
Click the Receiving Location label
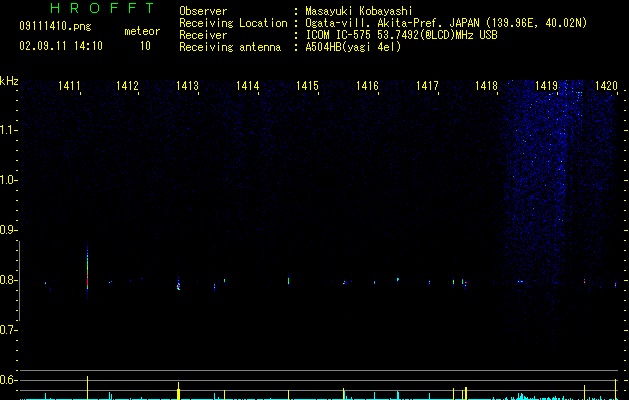click(233, 23)
